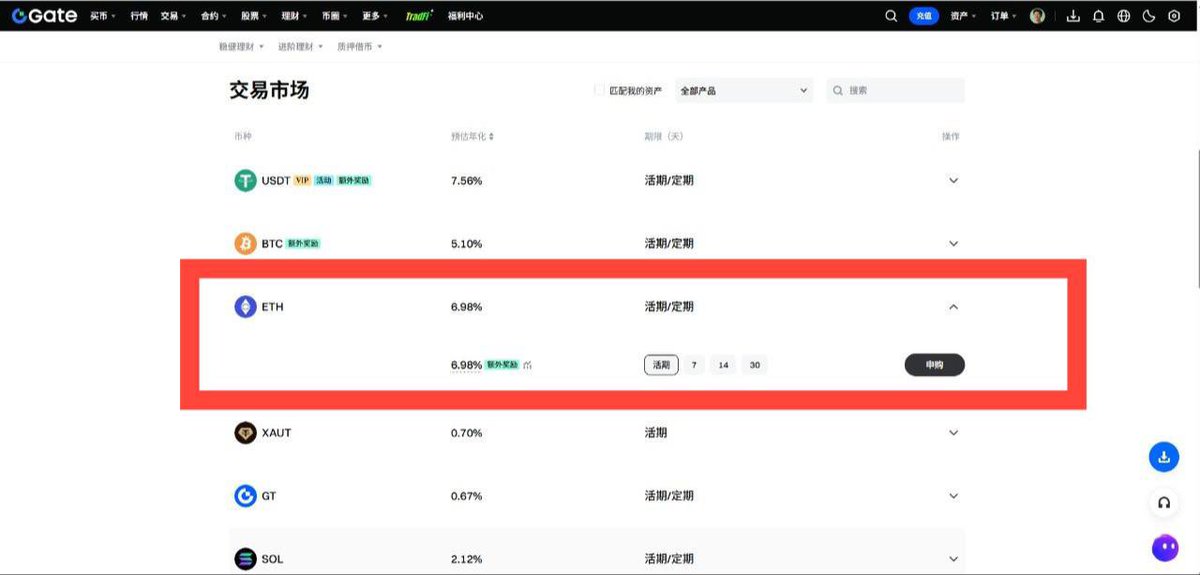Open the 质押借币 submenu
1200x575 pixels.
(x=360, y=47)
